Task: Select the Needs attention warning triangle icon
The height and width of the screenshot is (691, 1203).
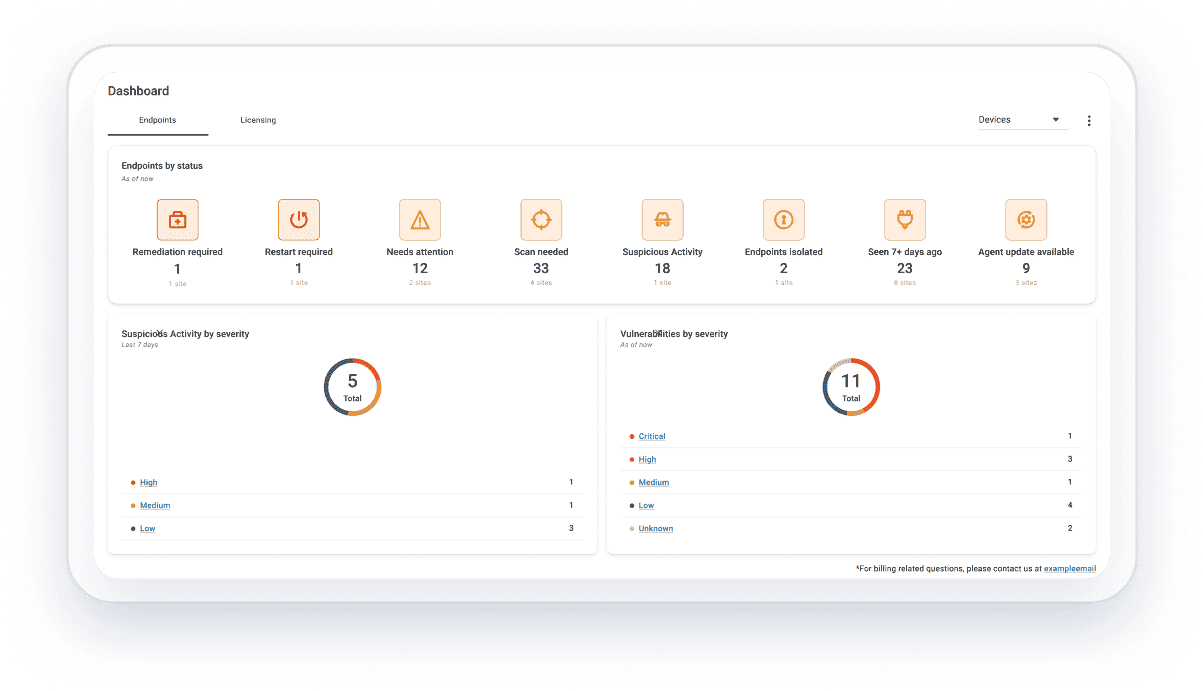Action: point(420,219)
